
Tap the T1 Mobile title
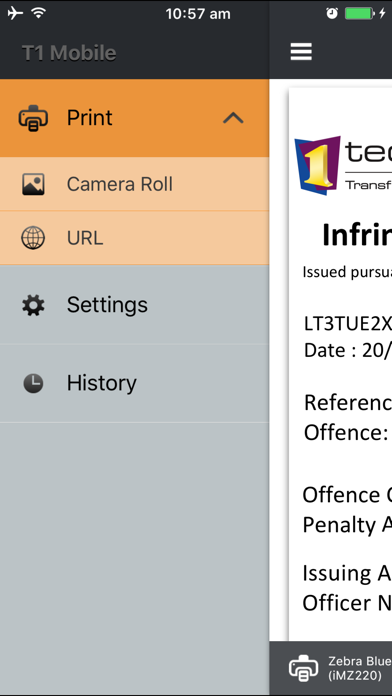point(69,53)
